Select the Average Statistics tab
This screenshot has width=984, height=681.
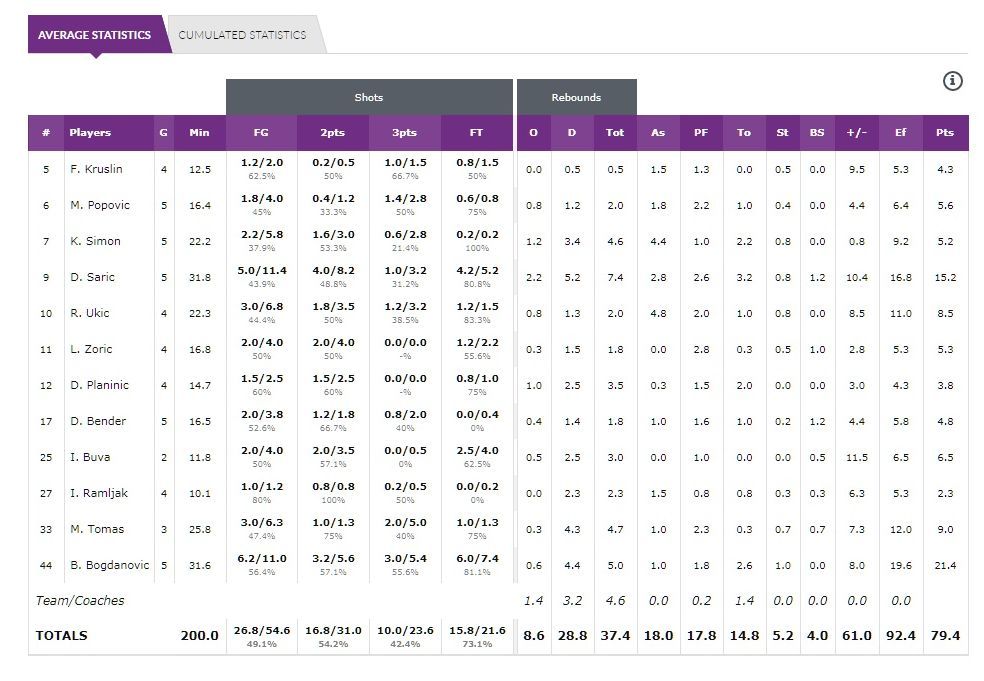[94, 35]
